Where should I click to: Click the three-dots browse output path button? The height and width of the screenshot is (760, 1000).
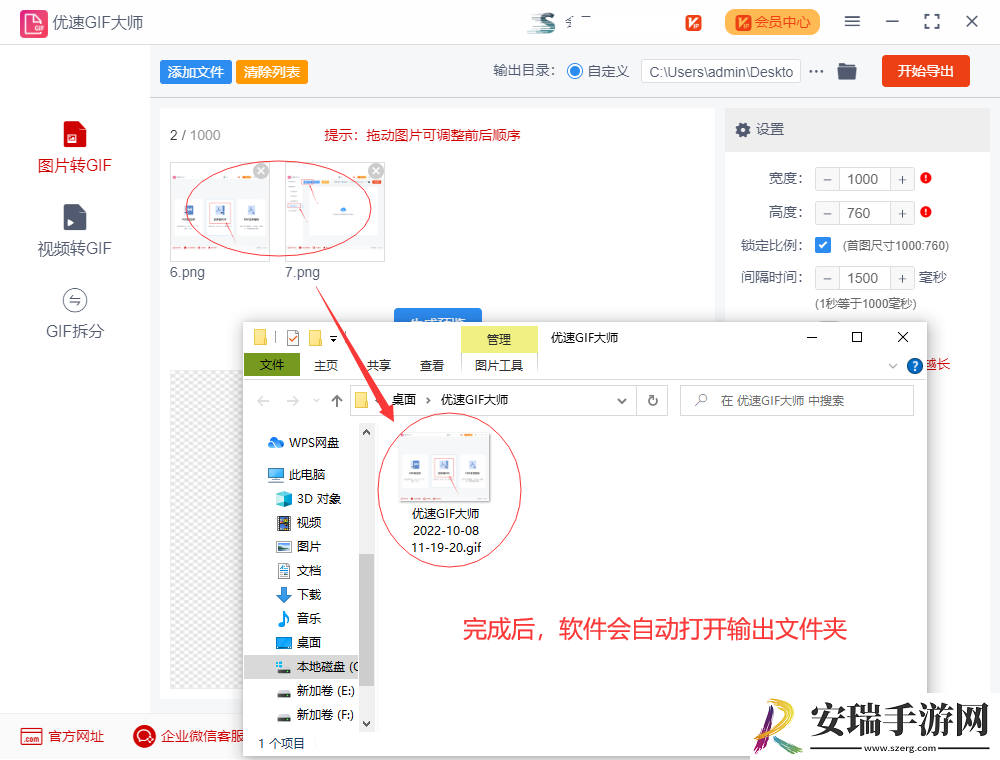coord(816,71)
